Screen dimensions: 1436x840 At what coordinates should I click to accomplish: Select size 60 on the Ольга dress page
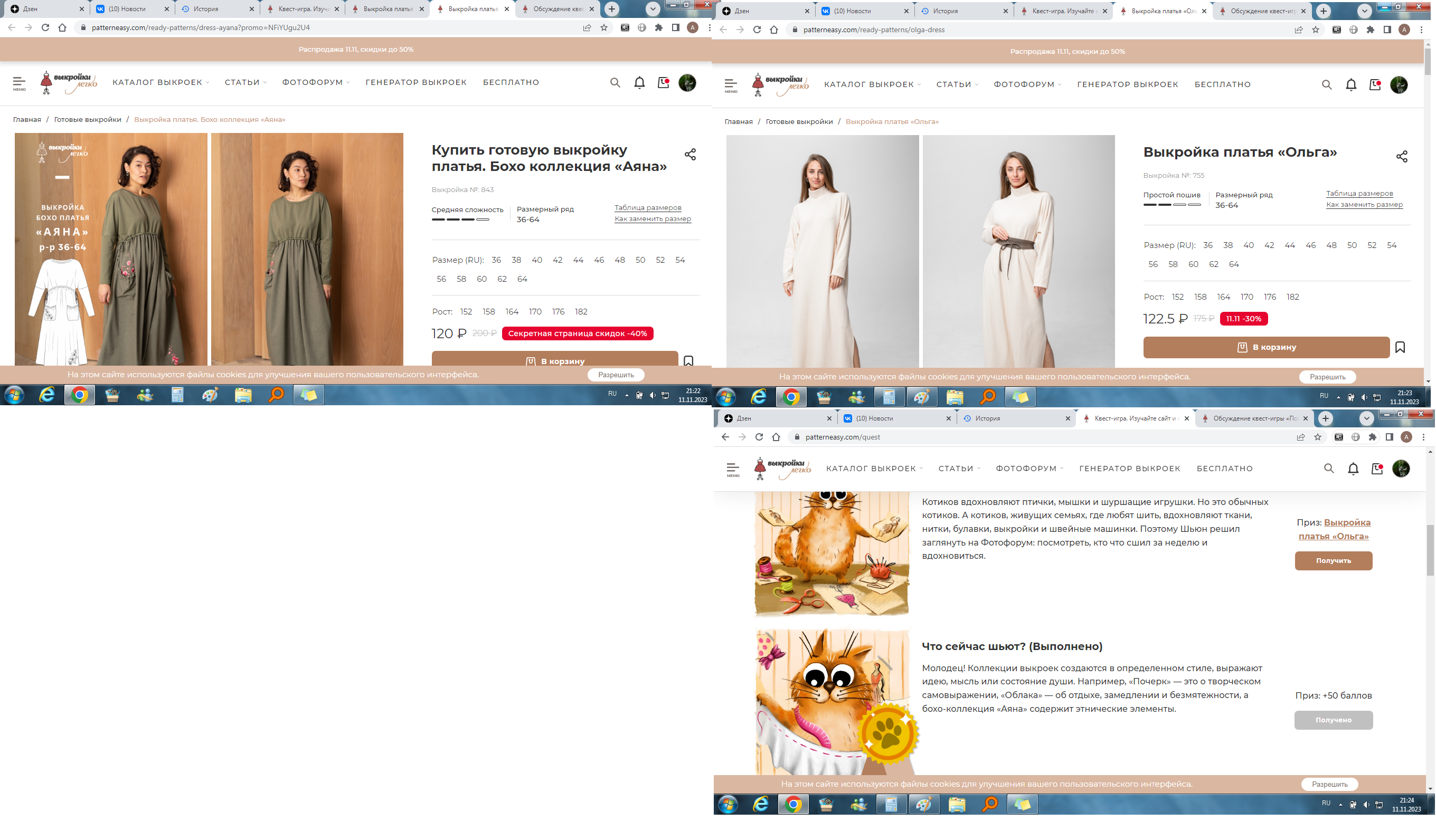point(1193,264)
